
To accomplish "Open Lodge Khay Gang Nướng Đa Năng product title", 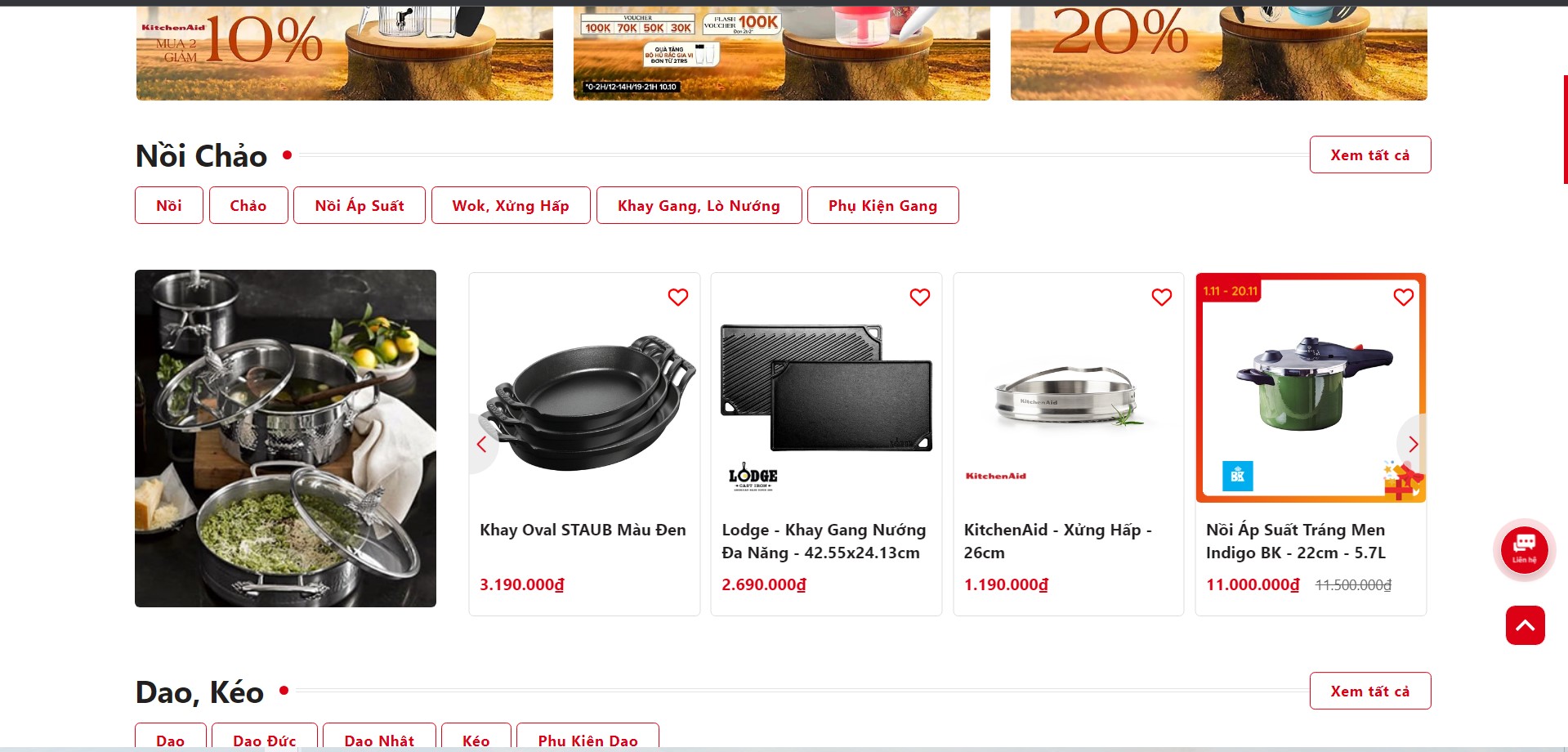I will (x=824, y=541).
